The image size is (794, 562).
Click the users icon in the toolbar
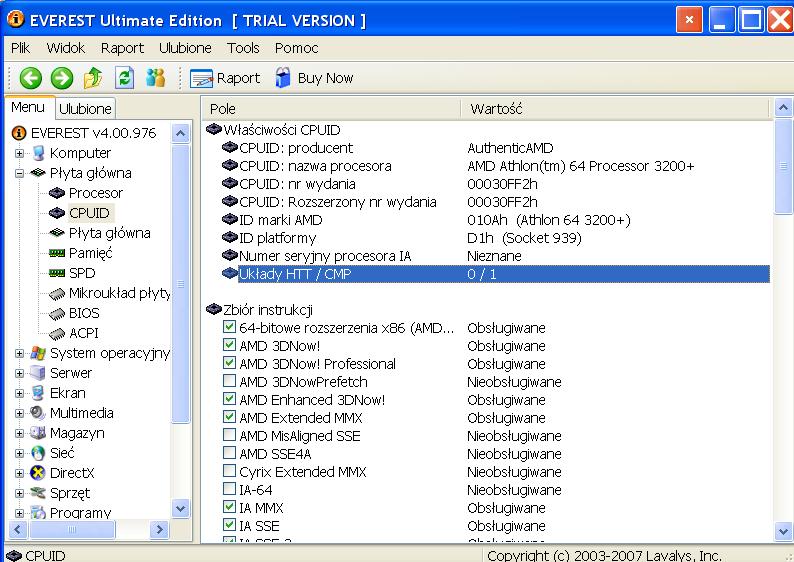pos(155,77)
